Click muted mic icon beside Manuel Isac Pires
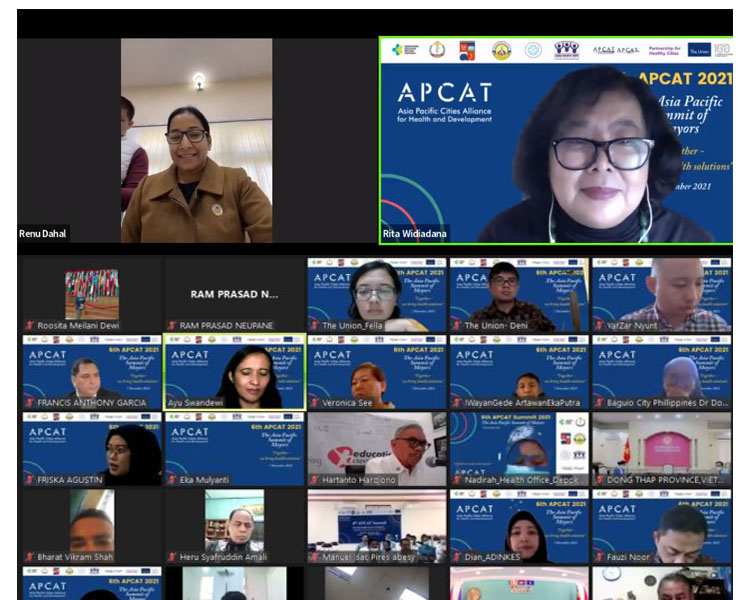The width and height of the screenshot is (744, 600). tap(314, 557)
